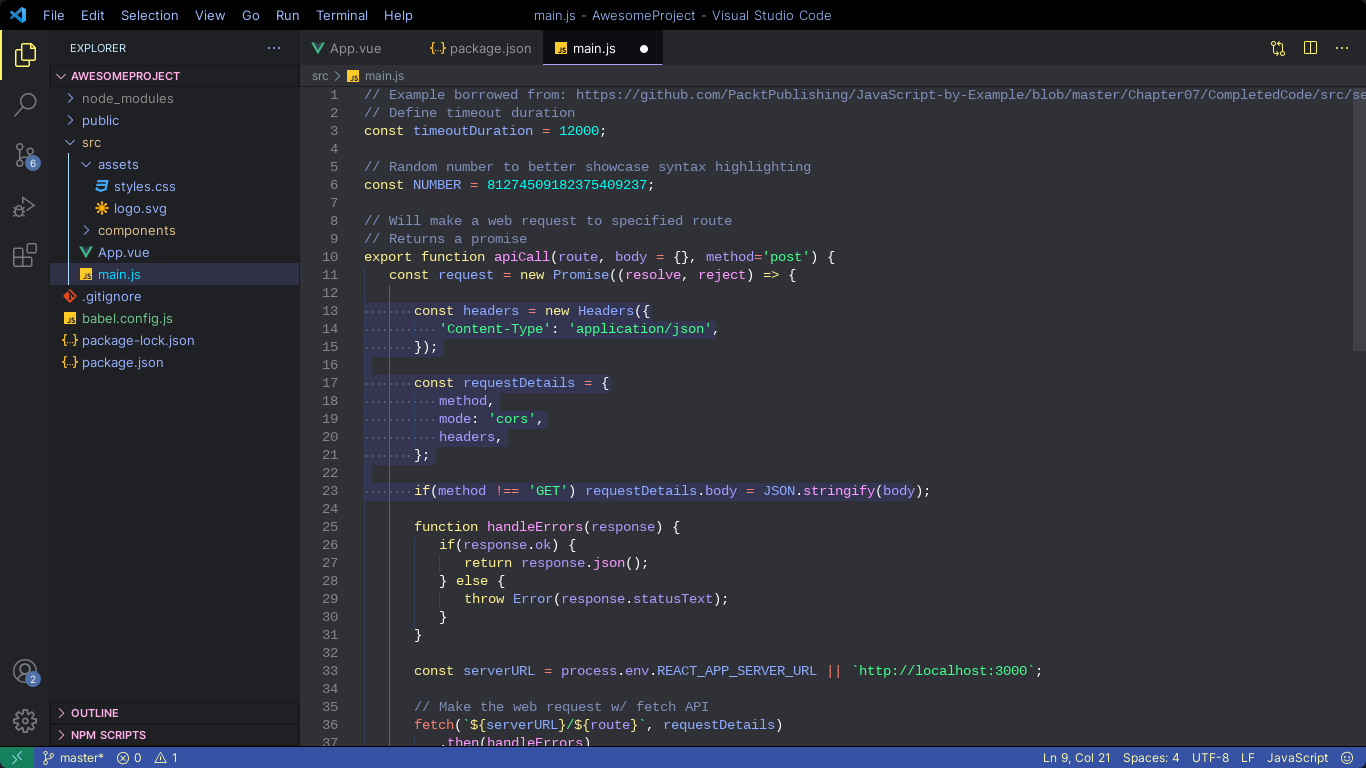This screenshot has width=1366, height=768.
Task: Click the Open Changes compare icon
Action: [1278, 48]
